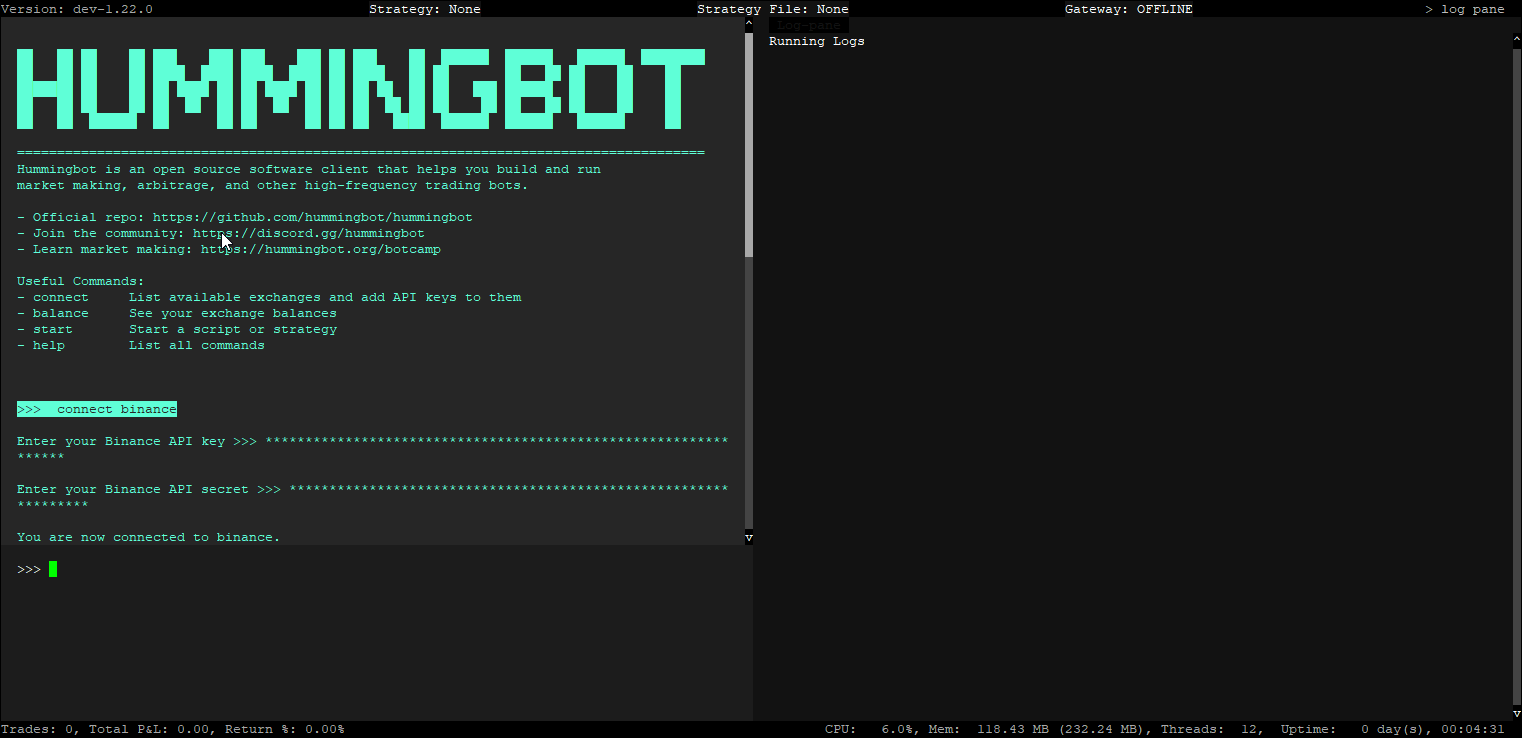Click the command input prompt field

pos(380,569)
